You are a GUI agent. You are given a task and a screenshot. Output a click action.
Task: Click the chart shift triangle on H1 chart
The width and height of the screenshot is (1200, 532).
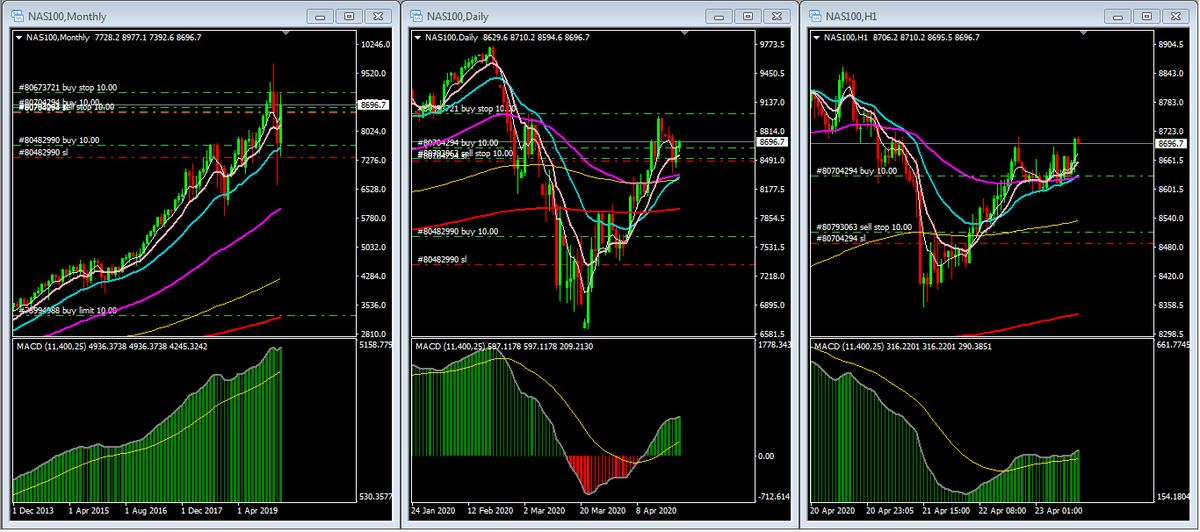[1086, 33]
